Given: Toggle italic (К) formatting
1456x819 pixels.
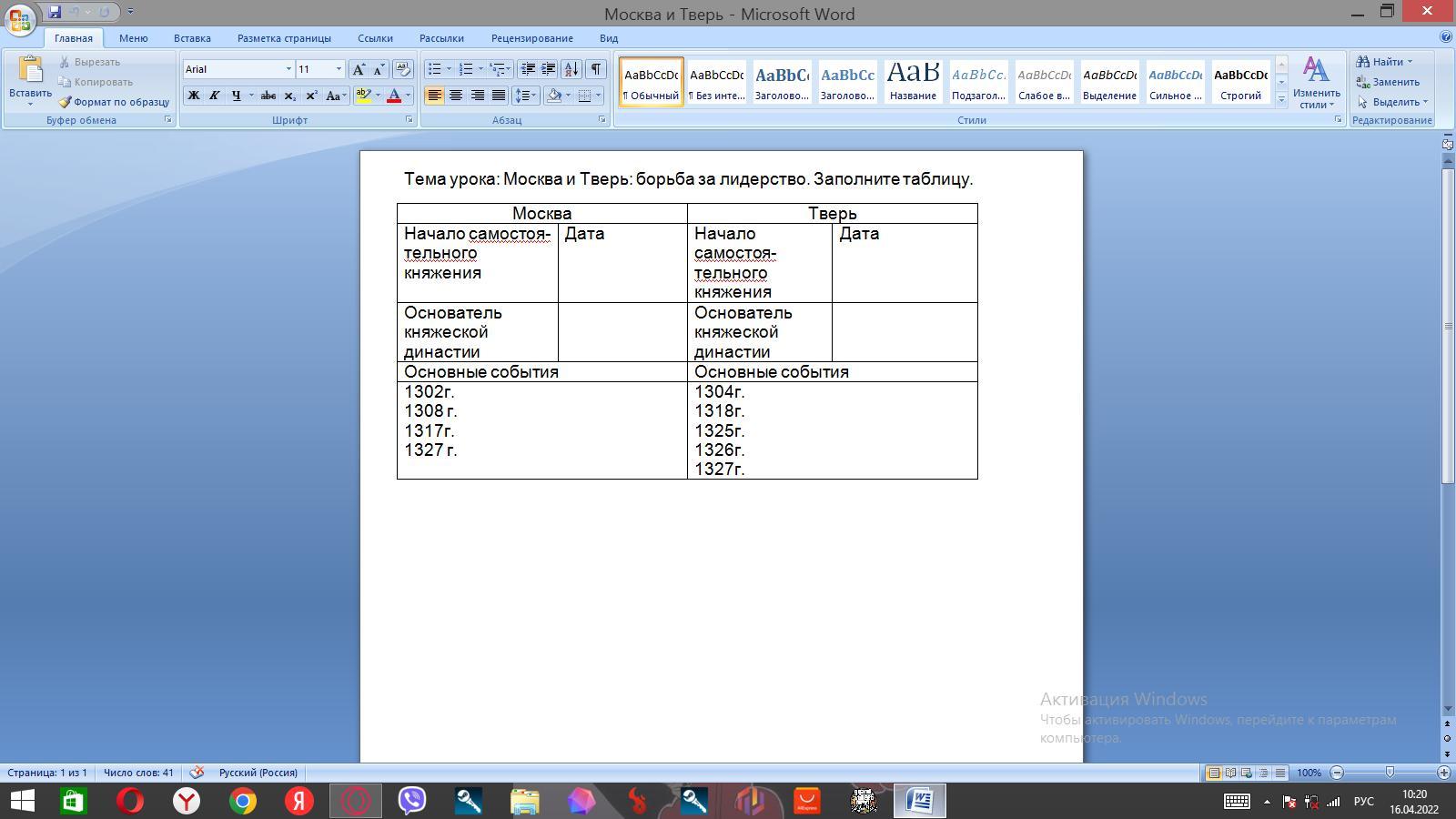Looking at the screenshot, I should pos(214,96).
